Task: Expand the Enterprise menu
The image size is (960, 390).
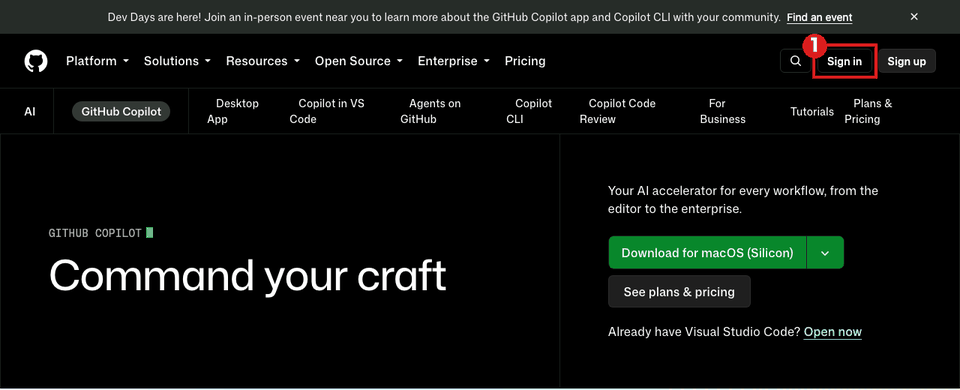Action: [454, 61]
